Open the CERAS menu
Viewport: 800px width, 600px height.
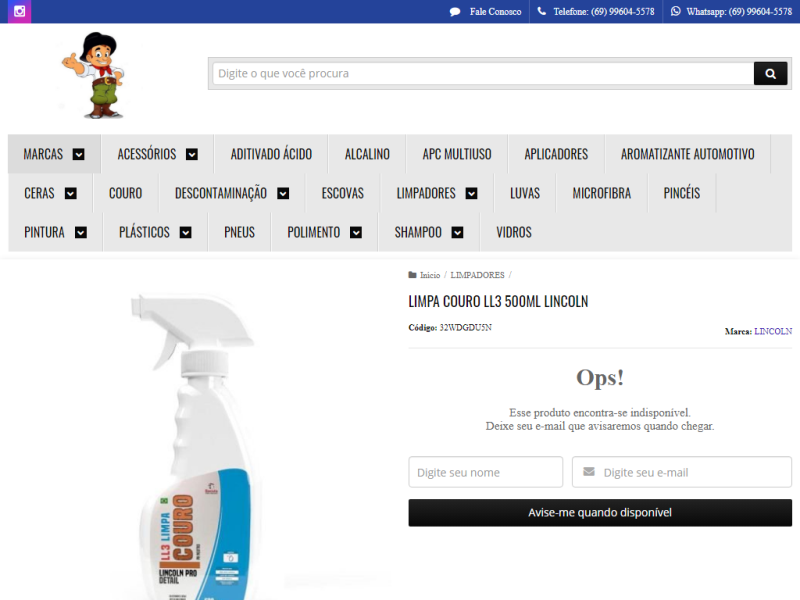coord(39,193)
